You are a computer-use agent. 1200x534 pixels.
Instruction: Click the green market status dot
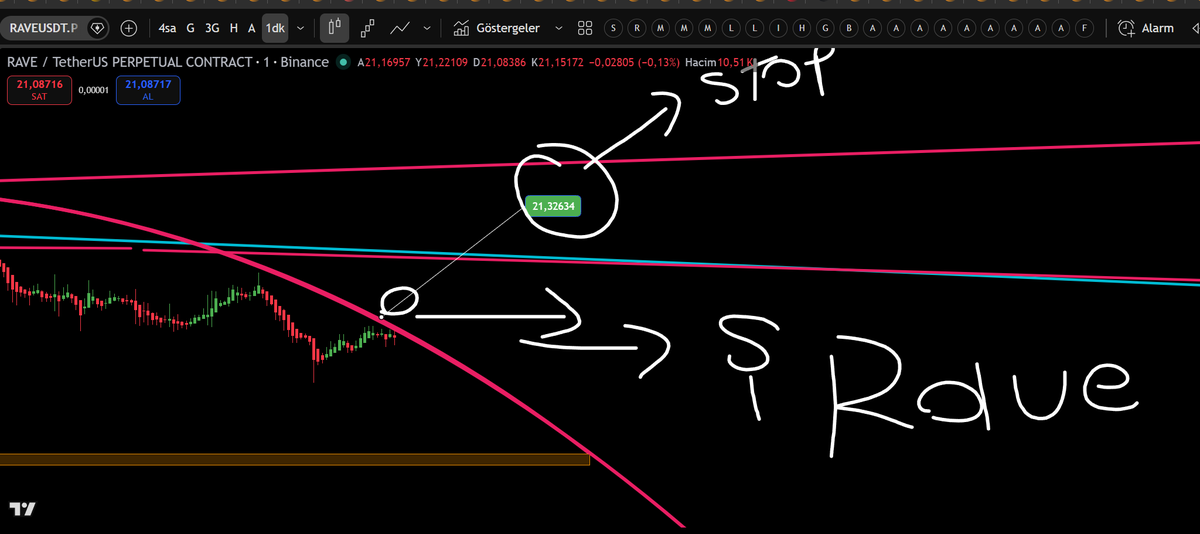tap(344, 62)
